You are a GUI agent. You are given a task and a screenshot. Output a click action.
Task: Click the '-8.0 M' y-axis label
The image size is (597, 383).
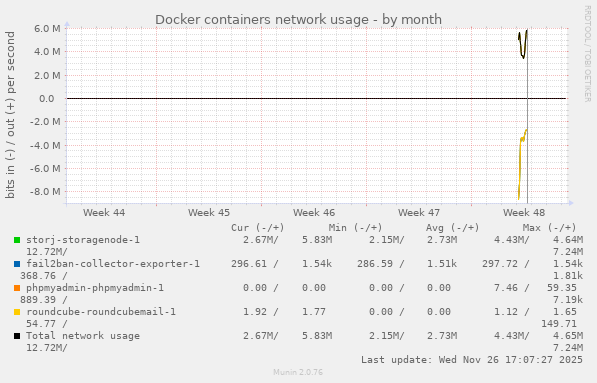coord(45,192)
